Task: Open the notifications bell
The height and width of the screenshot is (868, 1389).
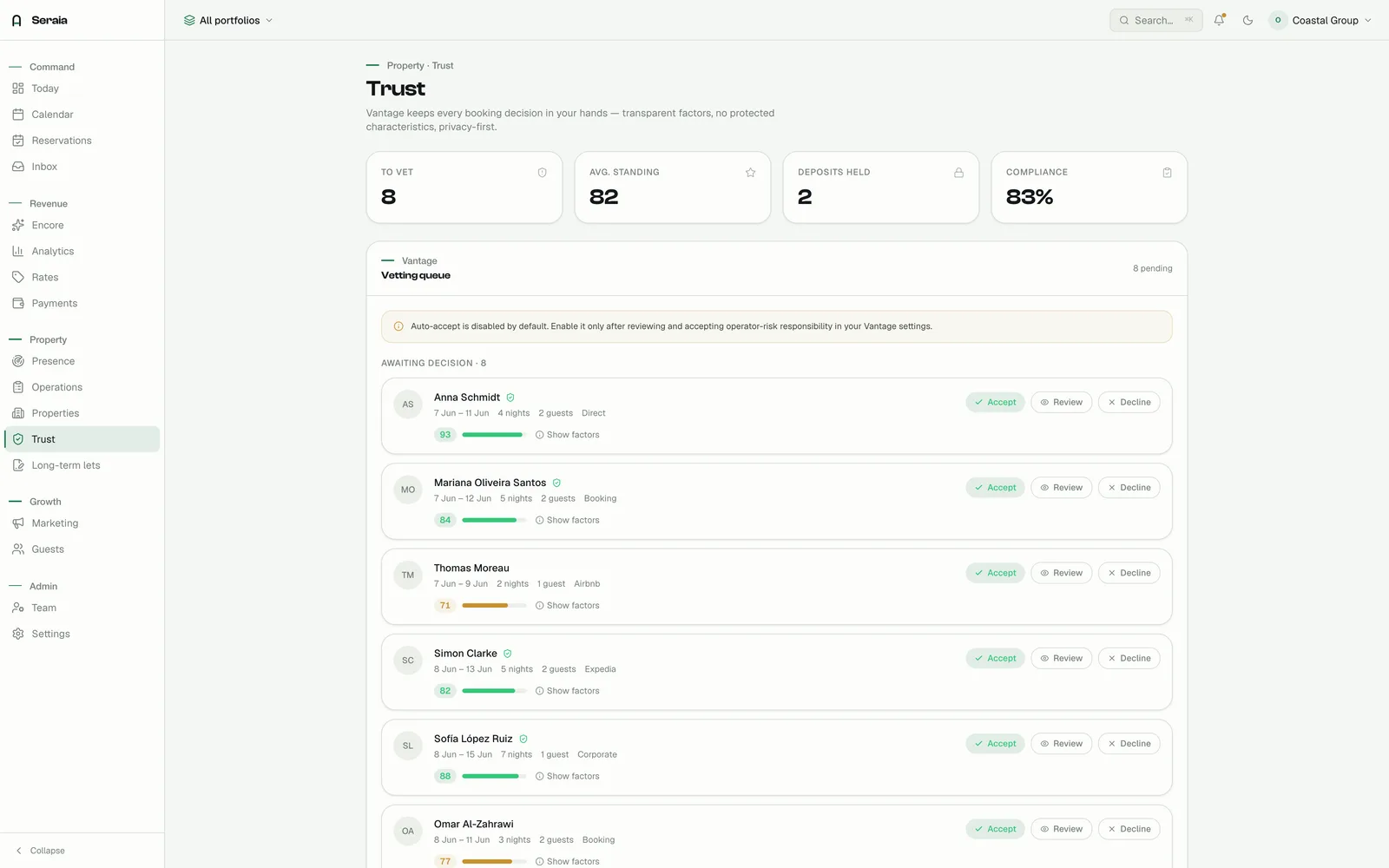Action: tap(1220, 20)
